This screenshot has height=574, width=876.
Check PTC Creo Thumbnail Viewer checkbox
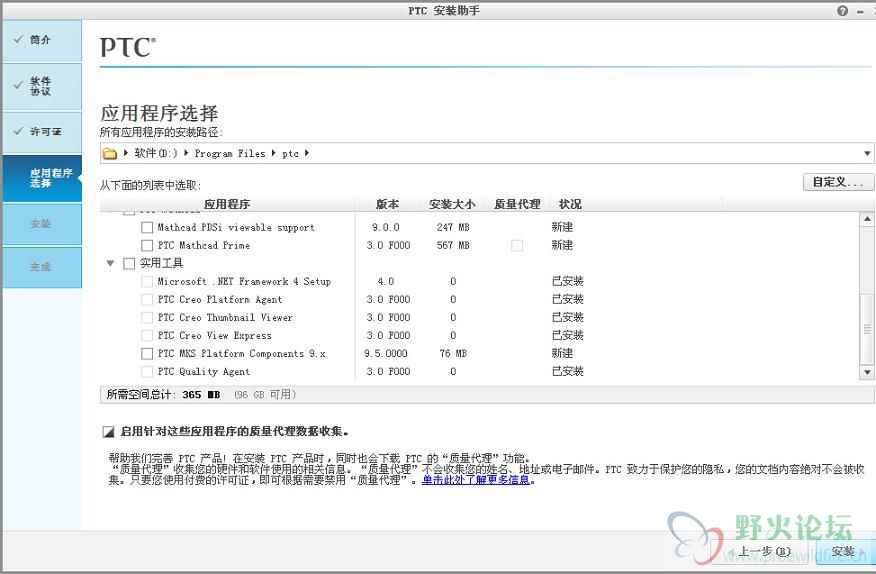pyautogui.click(x=147, y=317)
